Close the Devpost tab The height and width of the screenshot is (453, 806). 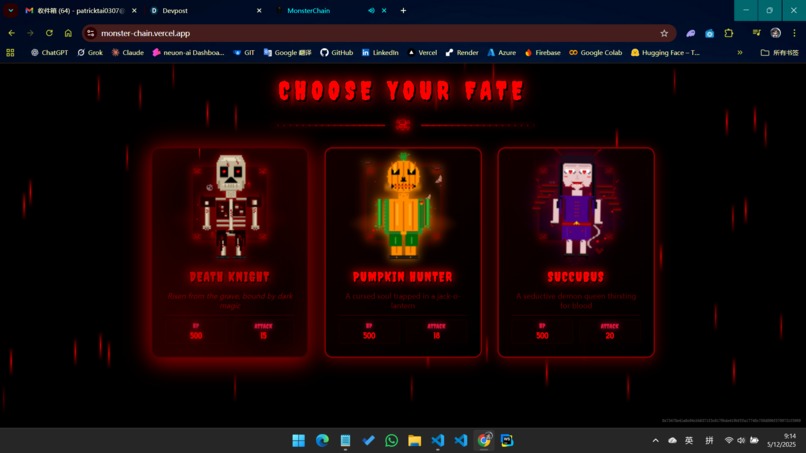point(259,10)
